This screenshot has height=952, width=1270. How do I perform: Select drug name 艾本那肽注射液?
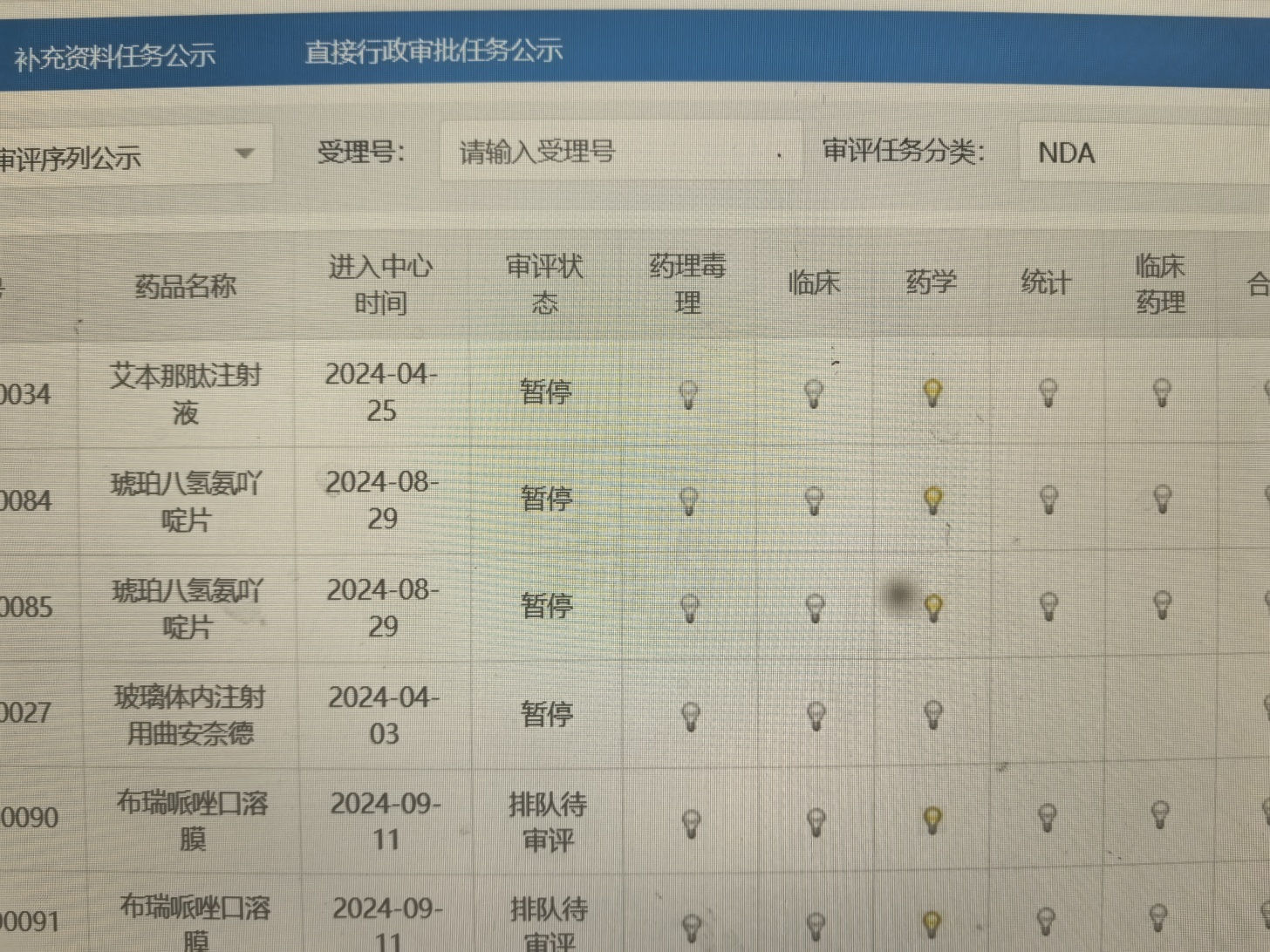click(x=186, y=394)
